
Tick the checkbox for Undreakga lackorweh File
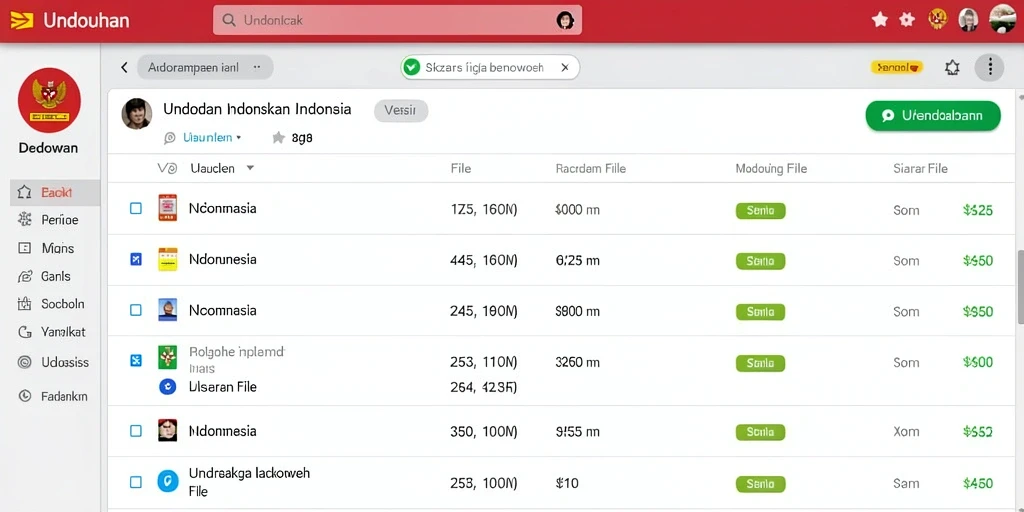(136, 483)
